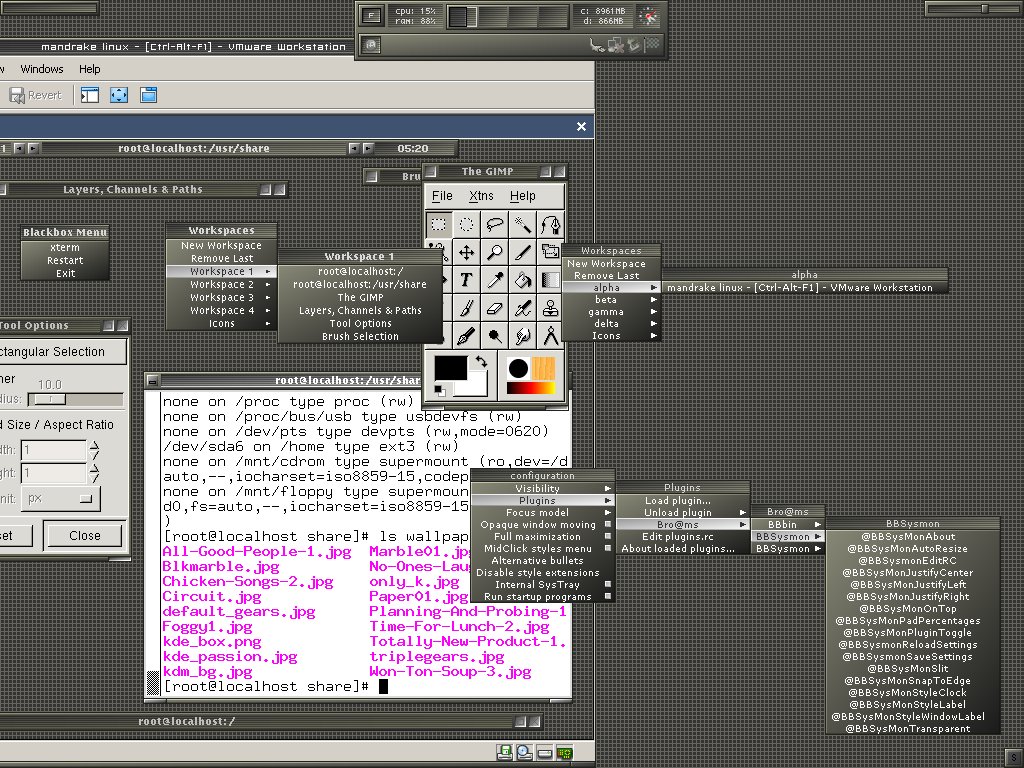Open GIMP toolbox Help menu
This screenshot has height=768, width=1024.
pyautogui.click(x=522, y=196)
